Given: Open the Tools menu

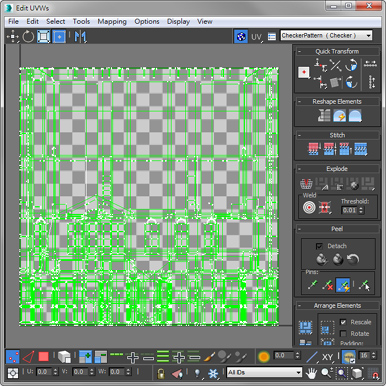Looking at the screenshot, I should [81, 22].
